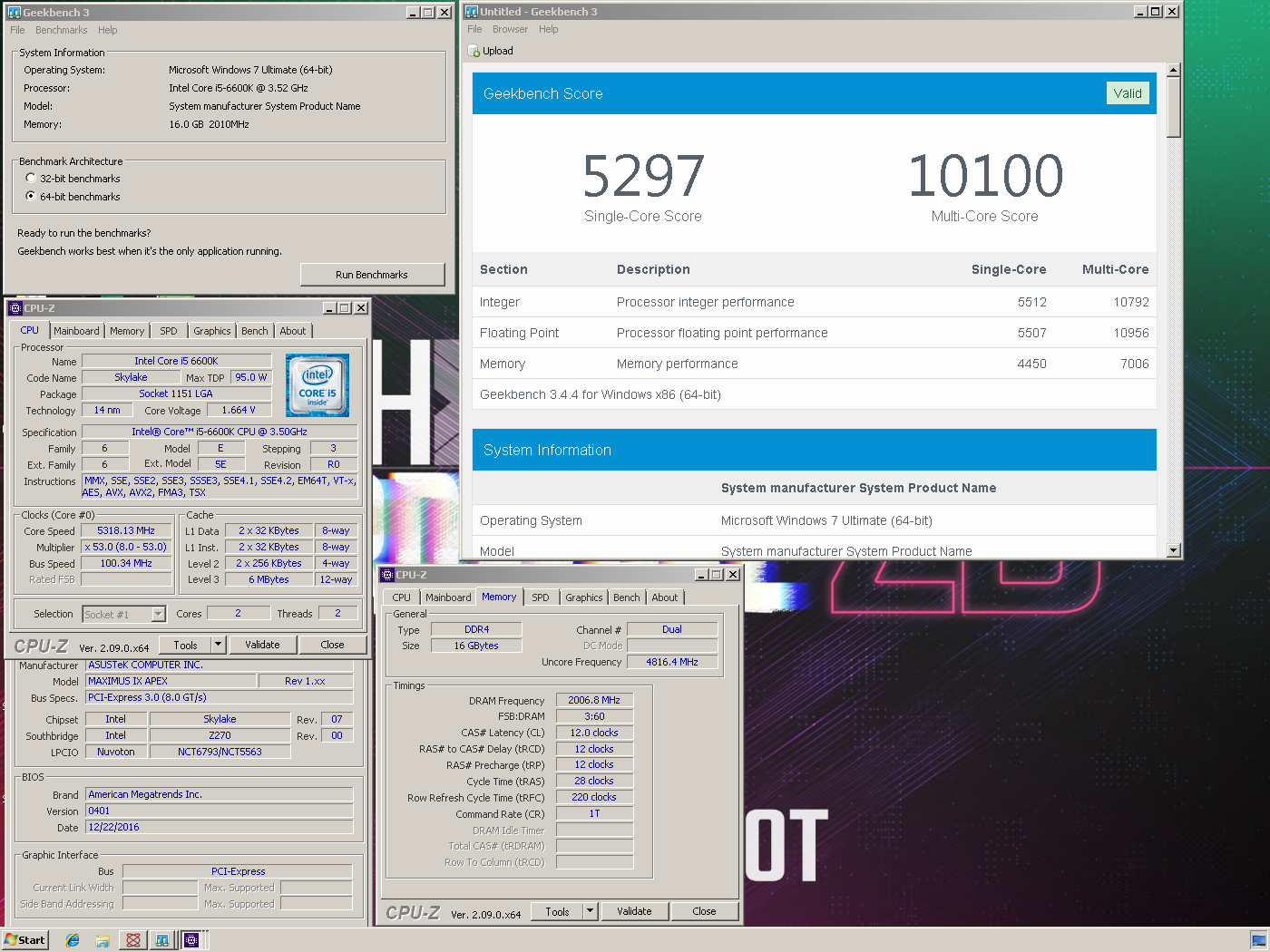Click the Core Voltage 1.664 V field
This screenshot has height=952, width=1270.
239,411
